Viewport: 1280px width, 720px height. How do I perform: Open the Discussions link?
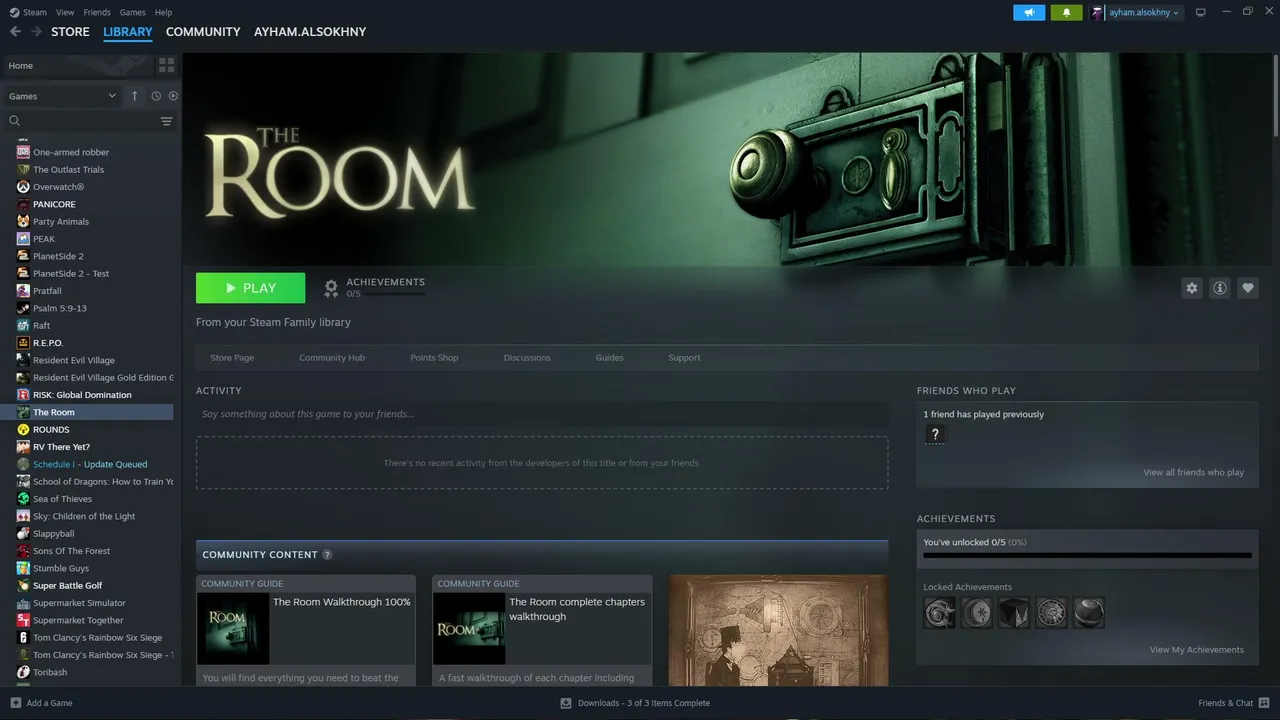[527, 358]
